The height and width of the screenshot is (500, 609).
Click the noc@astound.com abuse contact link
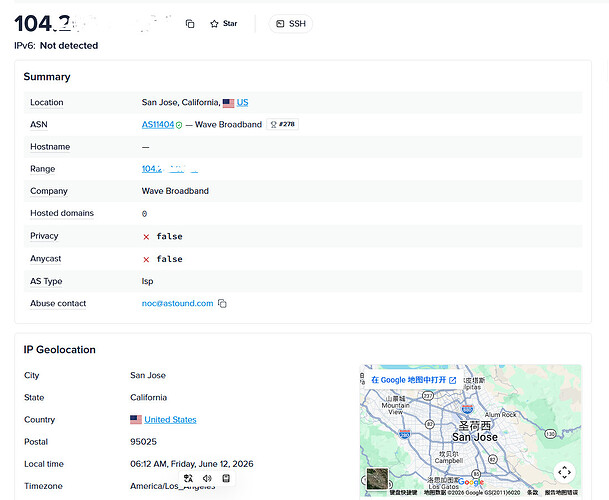point(177,303)
